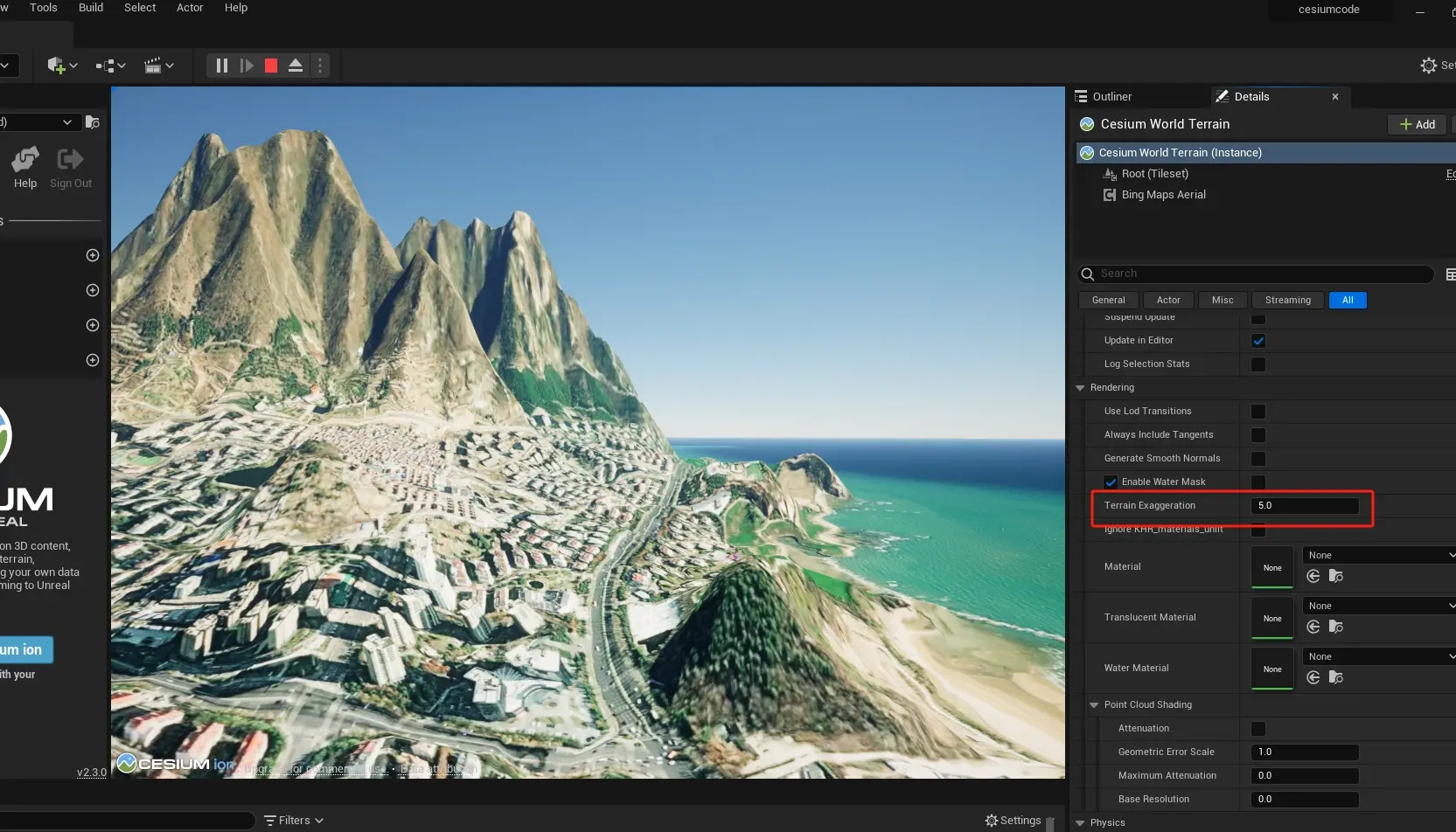Click the folder browse icon beside left dropdown
The height and width of the screenshot is (832, 1456).
click(93, 122)
